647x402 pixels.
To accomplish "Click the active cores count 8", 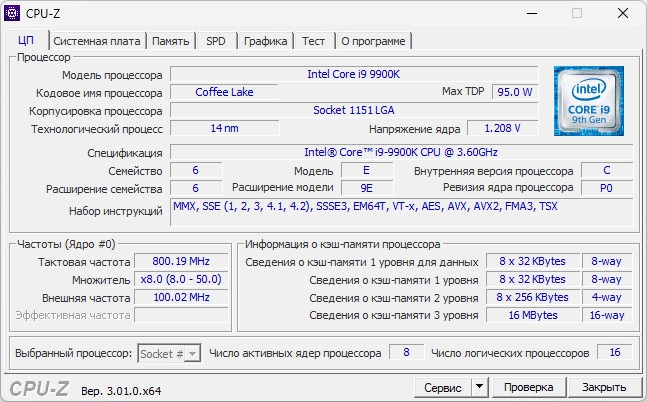I will tap(406, 352).
